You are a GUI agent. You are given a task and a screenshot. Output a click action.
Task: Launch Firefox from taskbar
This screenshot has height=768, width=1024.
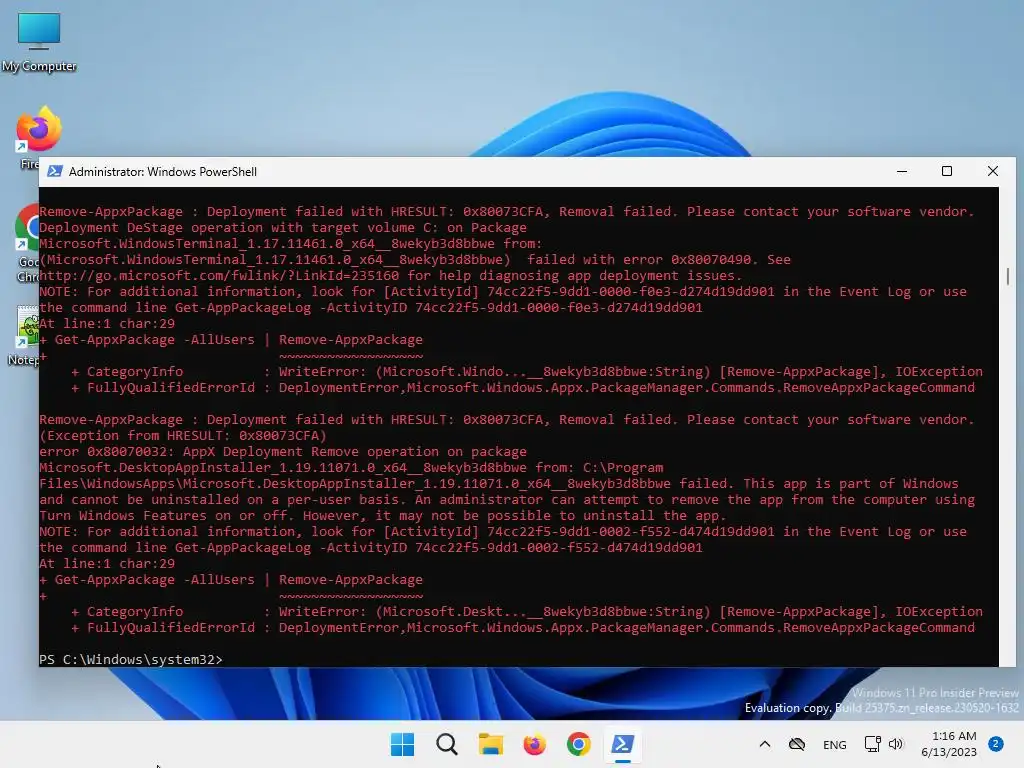534,744
